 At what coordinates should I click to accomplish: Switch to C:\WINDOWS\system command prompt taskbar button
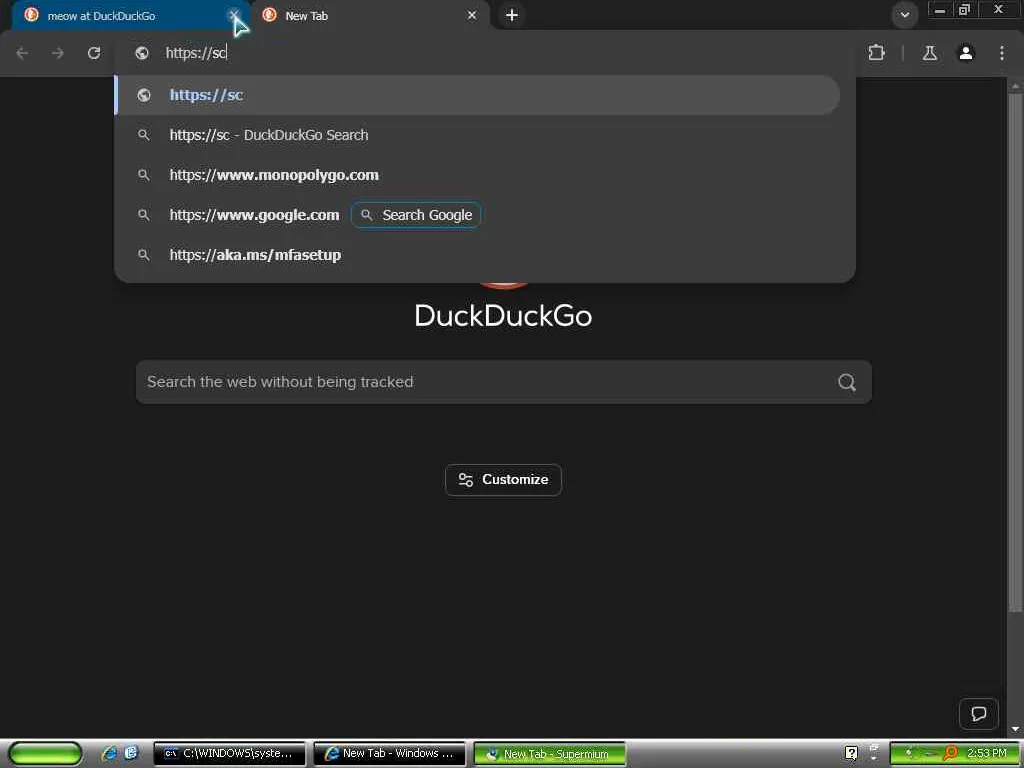click(229, 754)
